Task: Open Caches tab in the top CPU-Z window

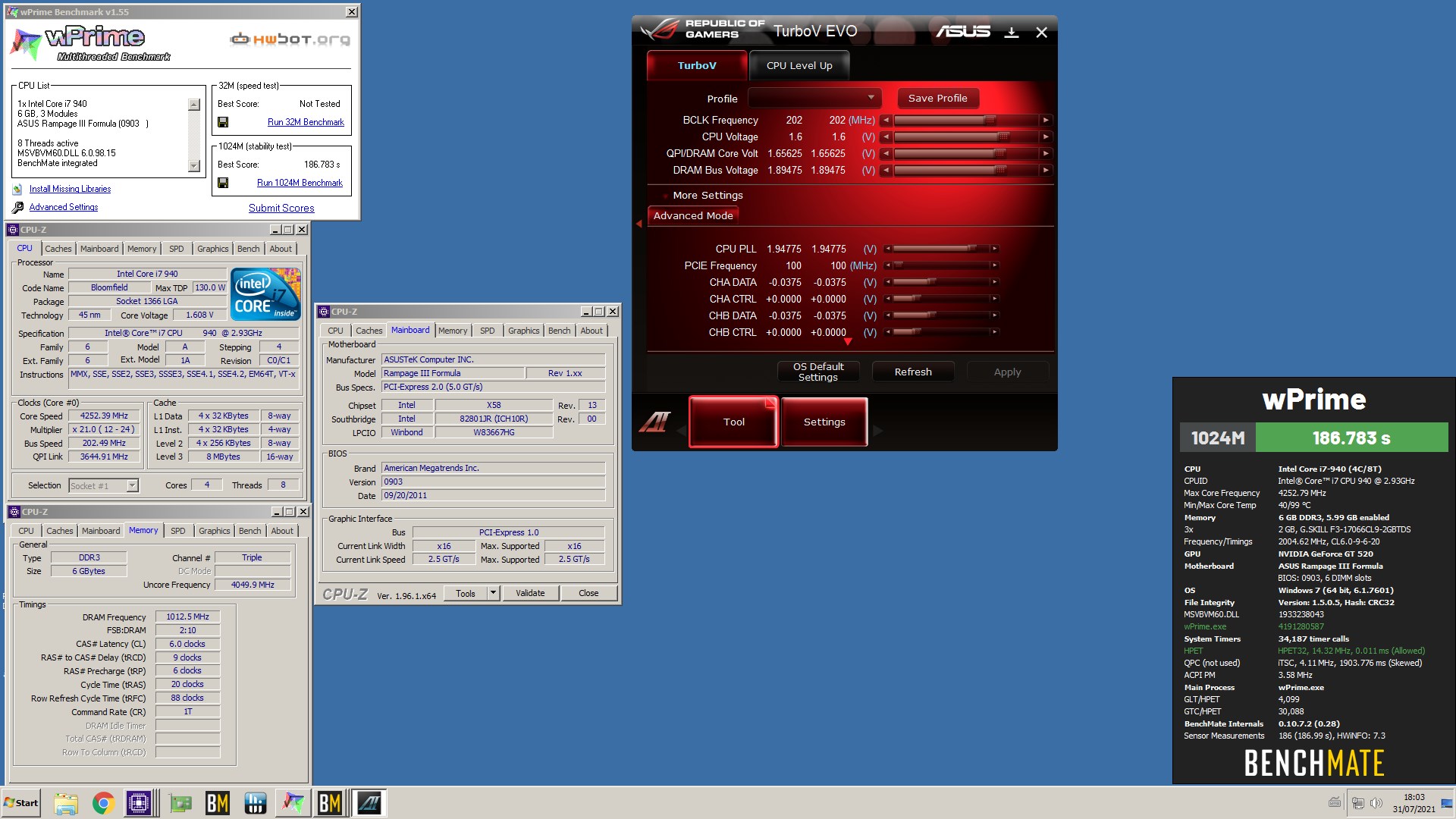Action: pyautogui.click(x=58, y=249)
